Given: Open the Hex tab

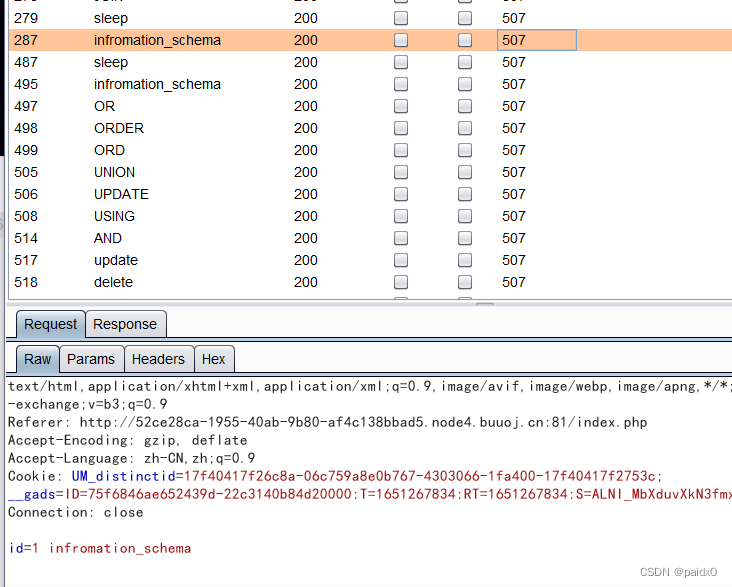Looking at the screenshot, I should pos(214,359).
